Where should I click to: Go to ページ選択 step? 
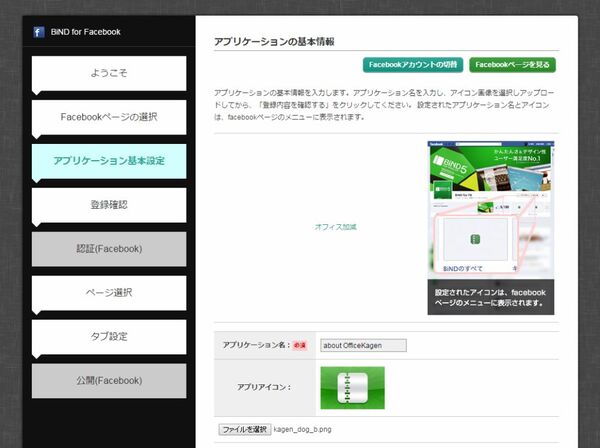click(109, 293)
